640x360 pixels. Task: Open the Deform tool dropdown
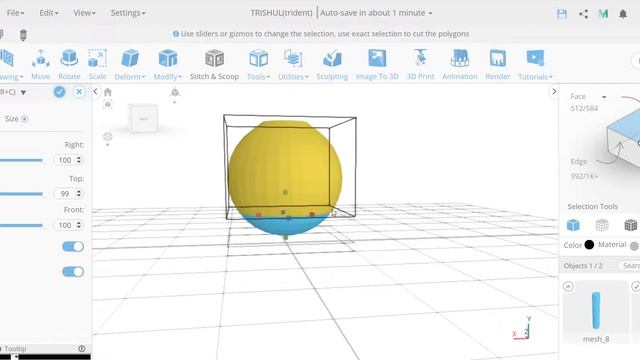click(130, 64)
